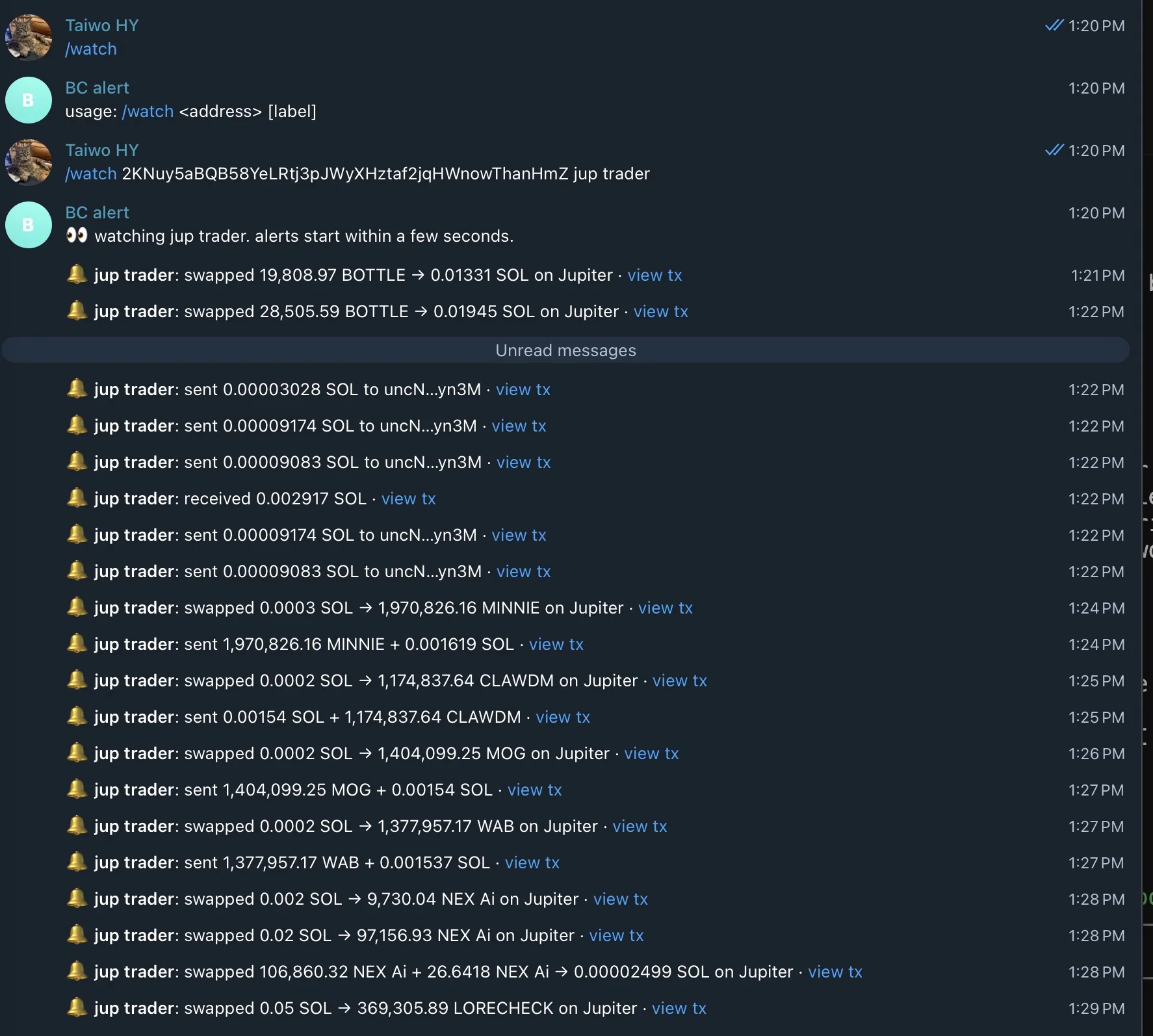
Task: Open view tx for sent 1,970,826.16 MINNIE + 0.001619 SOL
Action: [556, 645]
